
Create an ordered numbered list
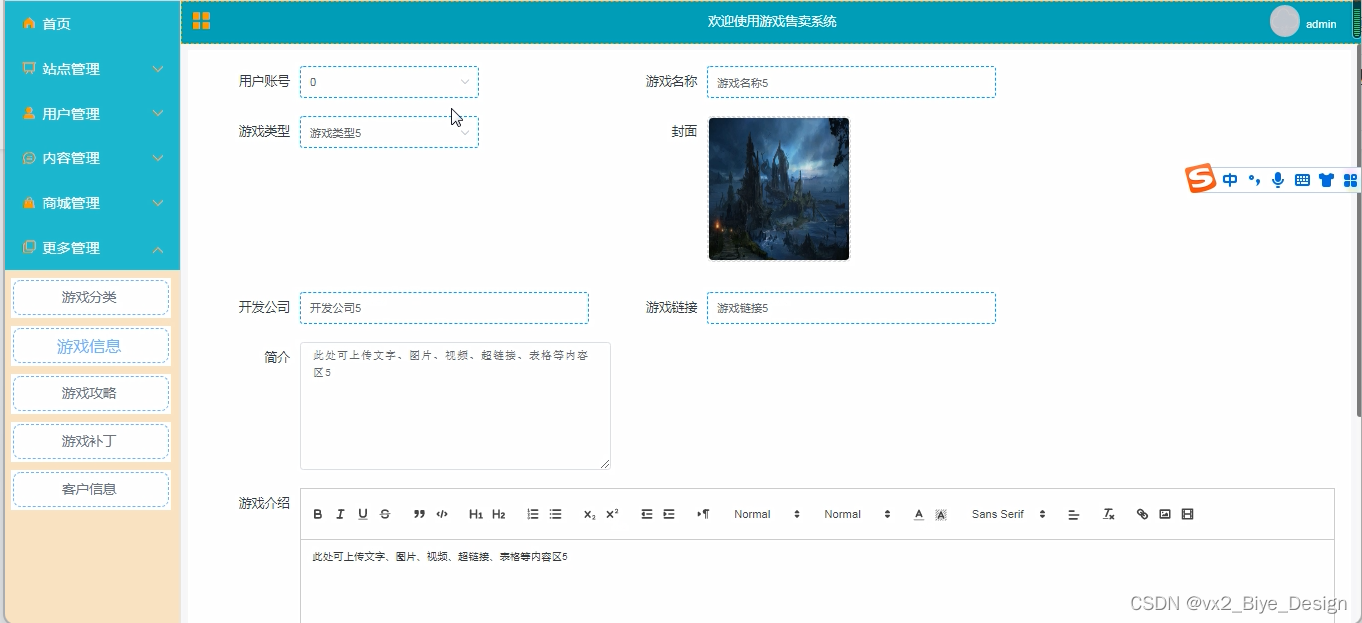(x=533, y=514)
